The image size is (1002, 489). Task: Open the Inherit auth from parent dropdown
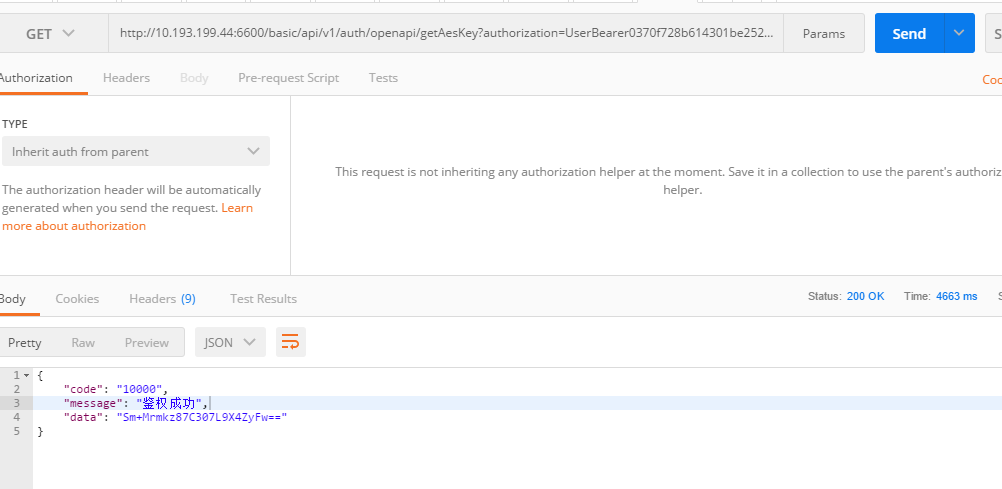click(135, 152)
